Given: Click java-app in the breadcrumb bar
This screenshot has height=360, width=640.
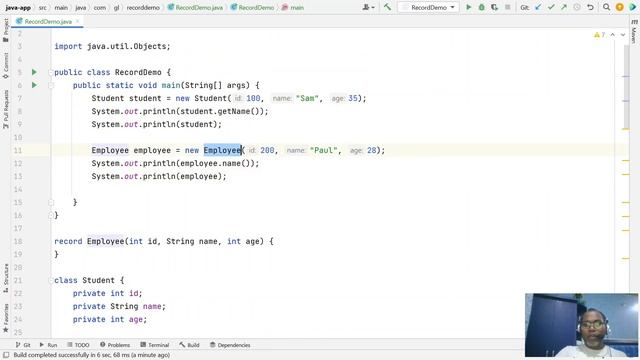Looking at the screenshot, I should click(x=18, y=7).
